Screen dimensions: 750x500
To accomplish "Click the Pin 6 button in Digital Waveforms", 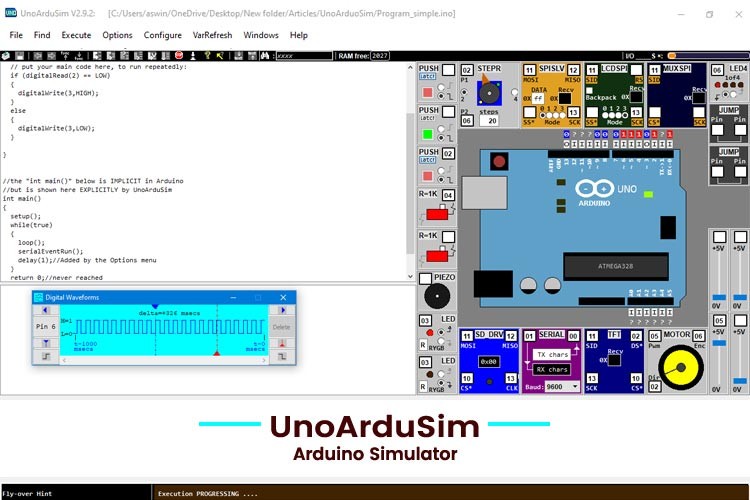I will 46,326.
